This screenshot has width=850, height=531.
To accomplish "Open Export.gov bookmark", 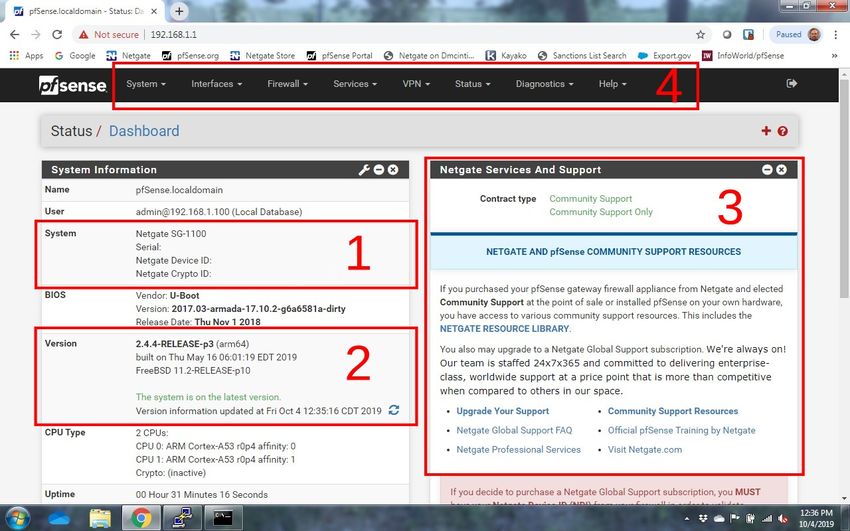I will click(664, 55).
